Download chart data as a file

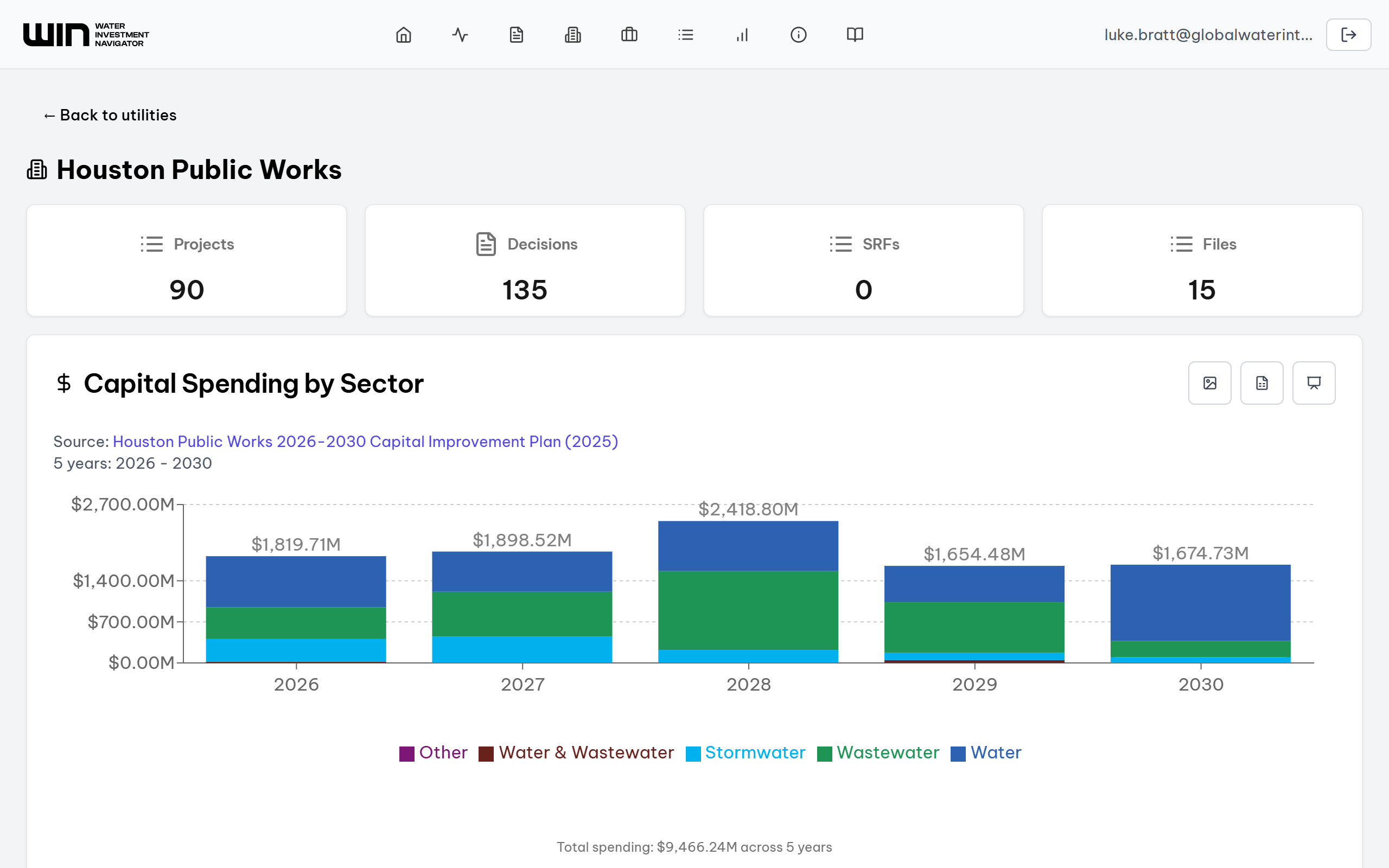[x=1261, y=383]
